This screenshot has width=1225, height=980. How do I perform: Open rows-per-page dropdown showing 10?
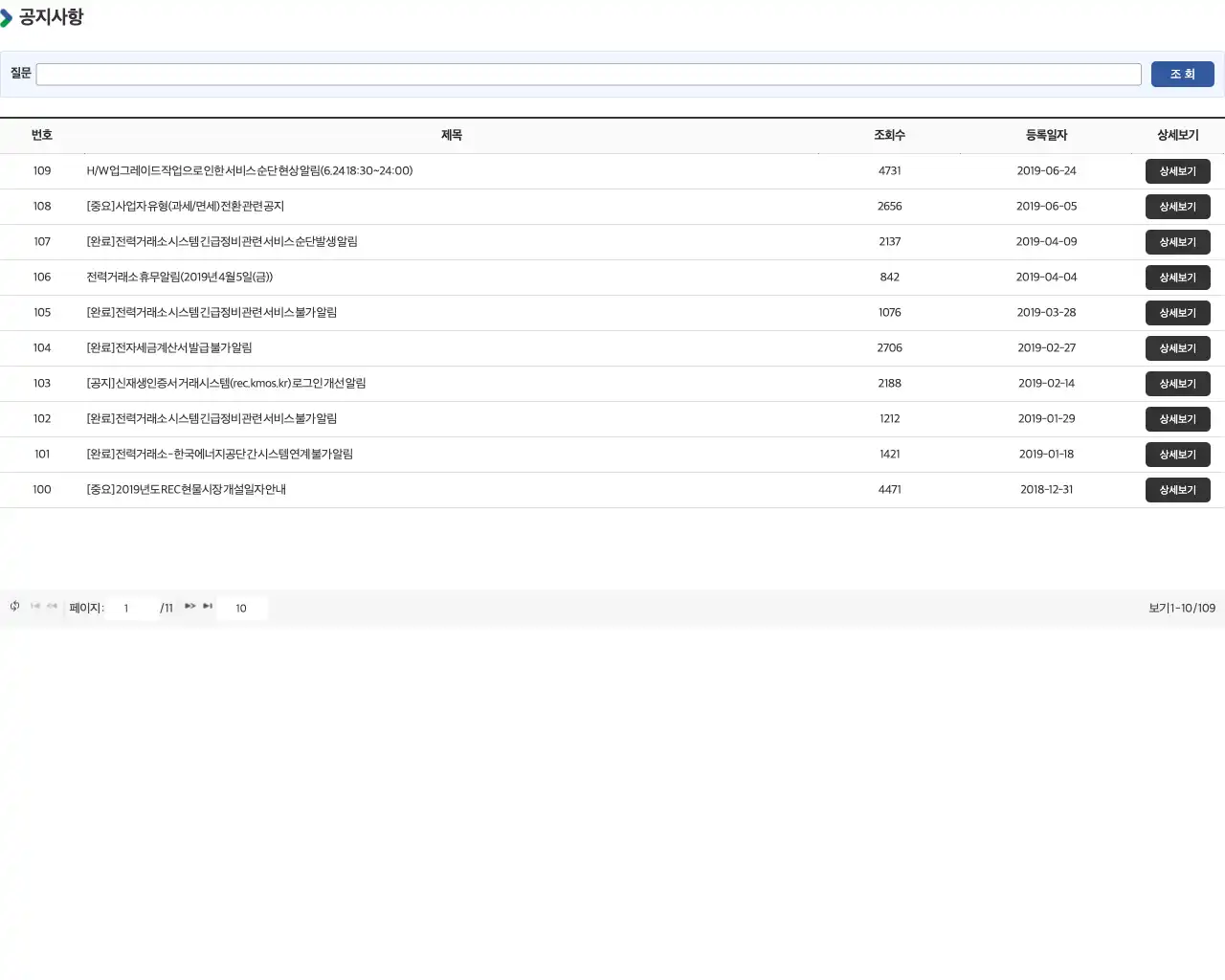(x=241, y=608)
